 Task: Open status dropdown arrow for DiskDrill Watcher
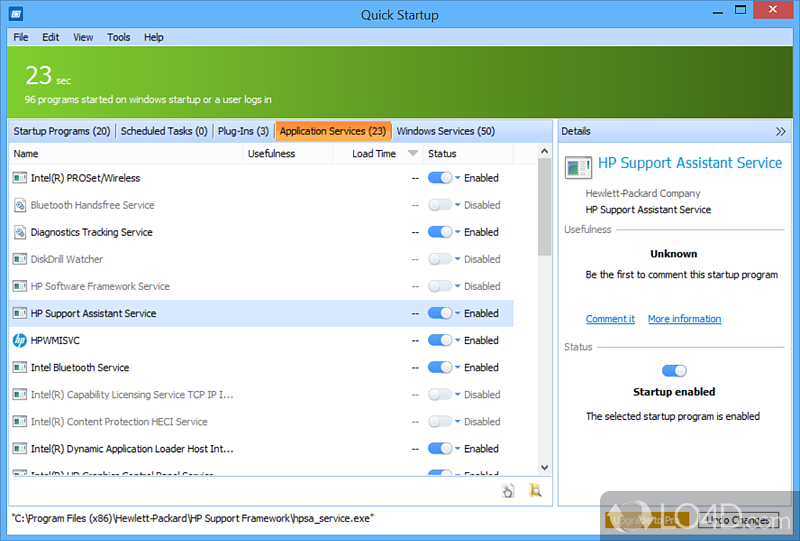pyautogui.click(x=458, y=259)
